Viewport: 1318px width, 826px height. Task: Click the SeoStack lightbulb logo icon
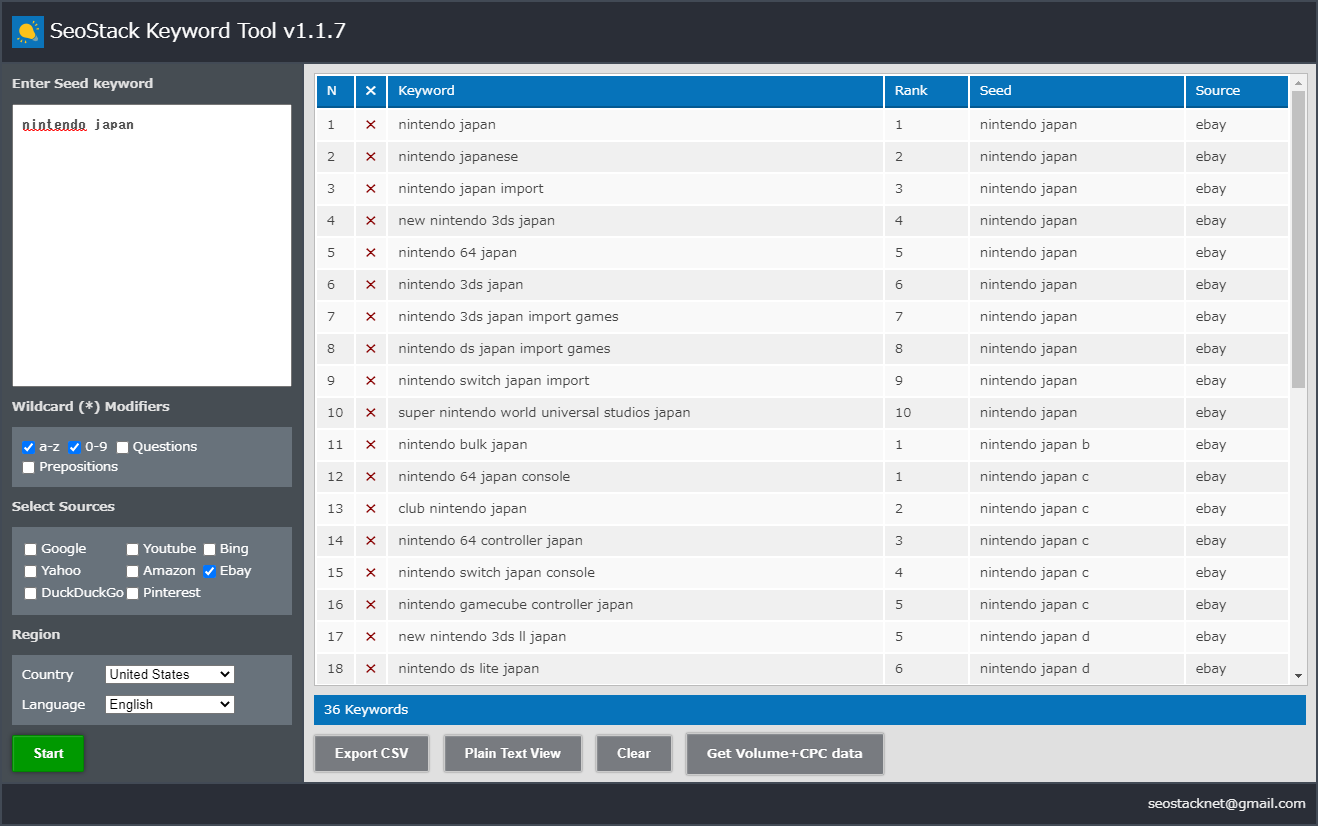click(27, 31)
